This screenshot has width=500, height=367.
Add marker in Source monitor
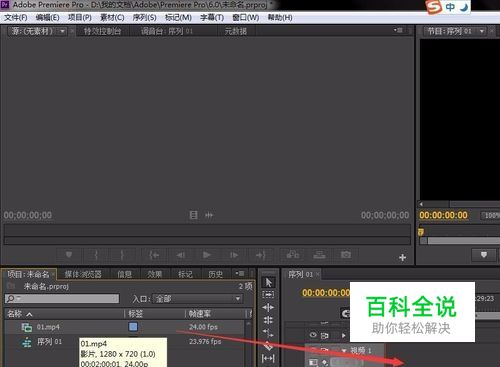pyautogui.click(x=69, y=255)
